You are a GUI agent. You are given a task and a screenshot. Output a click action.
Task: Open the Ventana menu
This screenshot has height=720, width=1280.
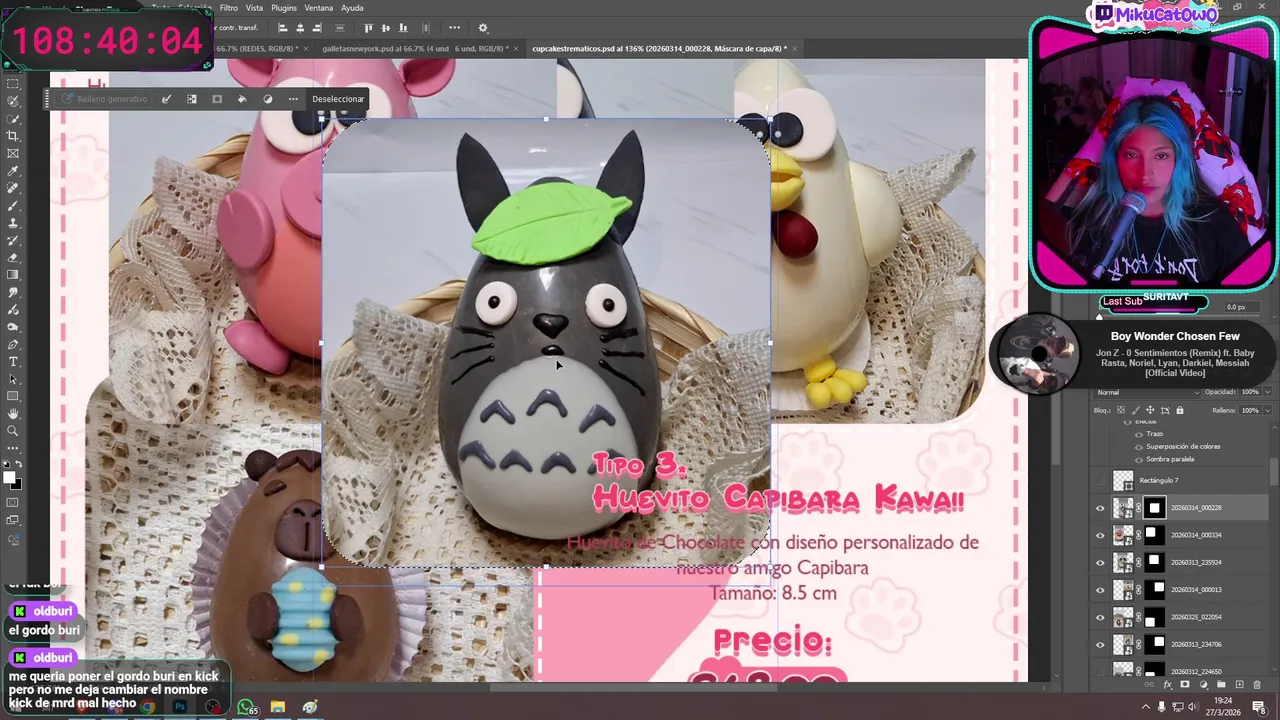[x=319, y=7]
